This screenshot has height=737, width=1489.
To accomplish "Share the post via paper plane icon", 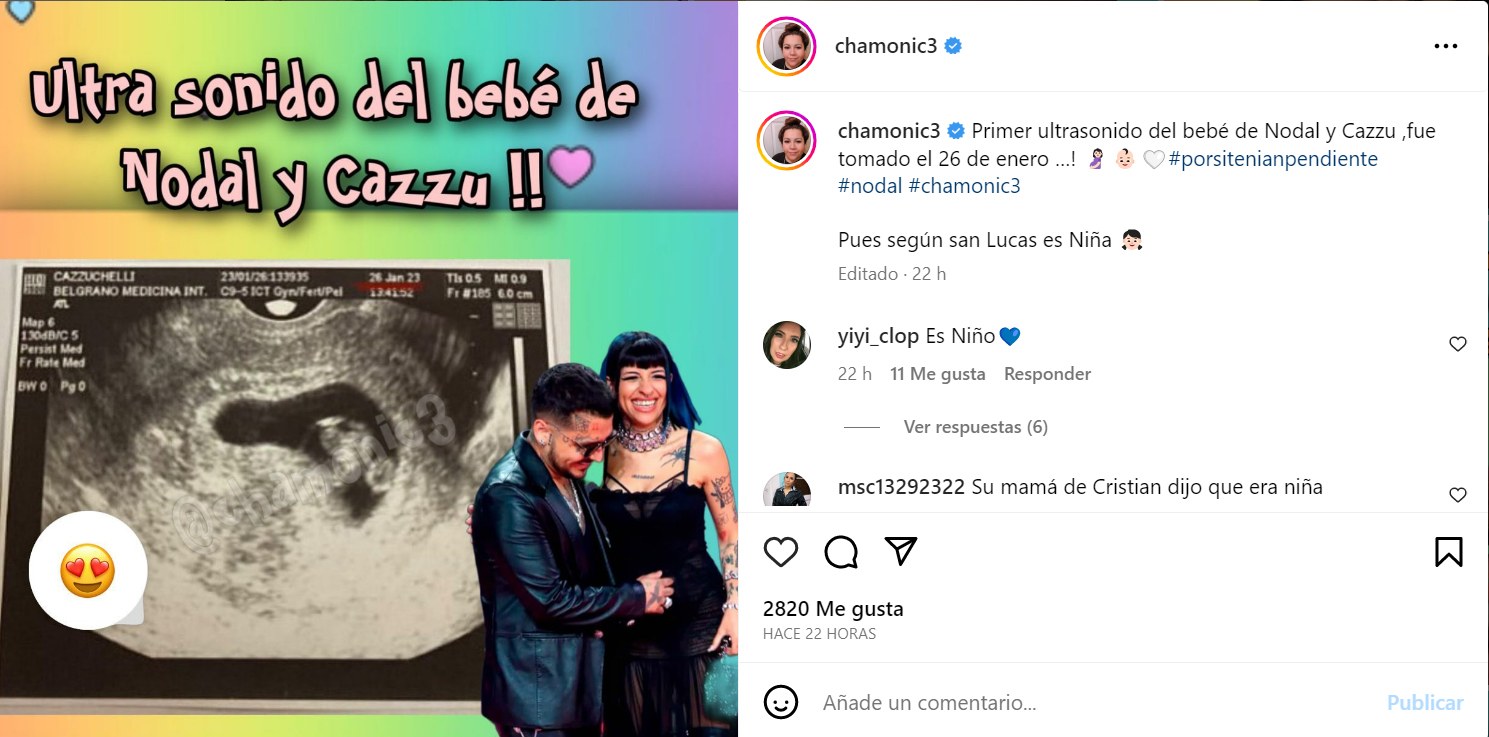I will click(901, 551).
